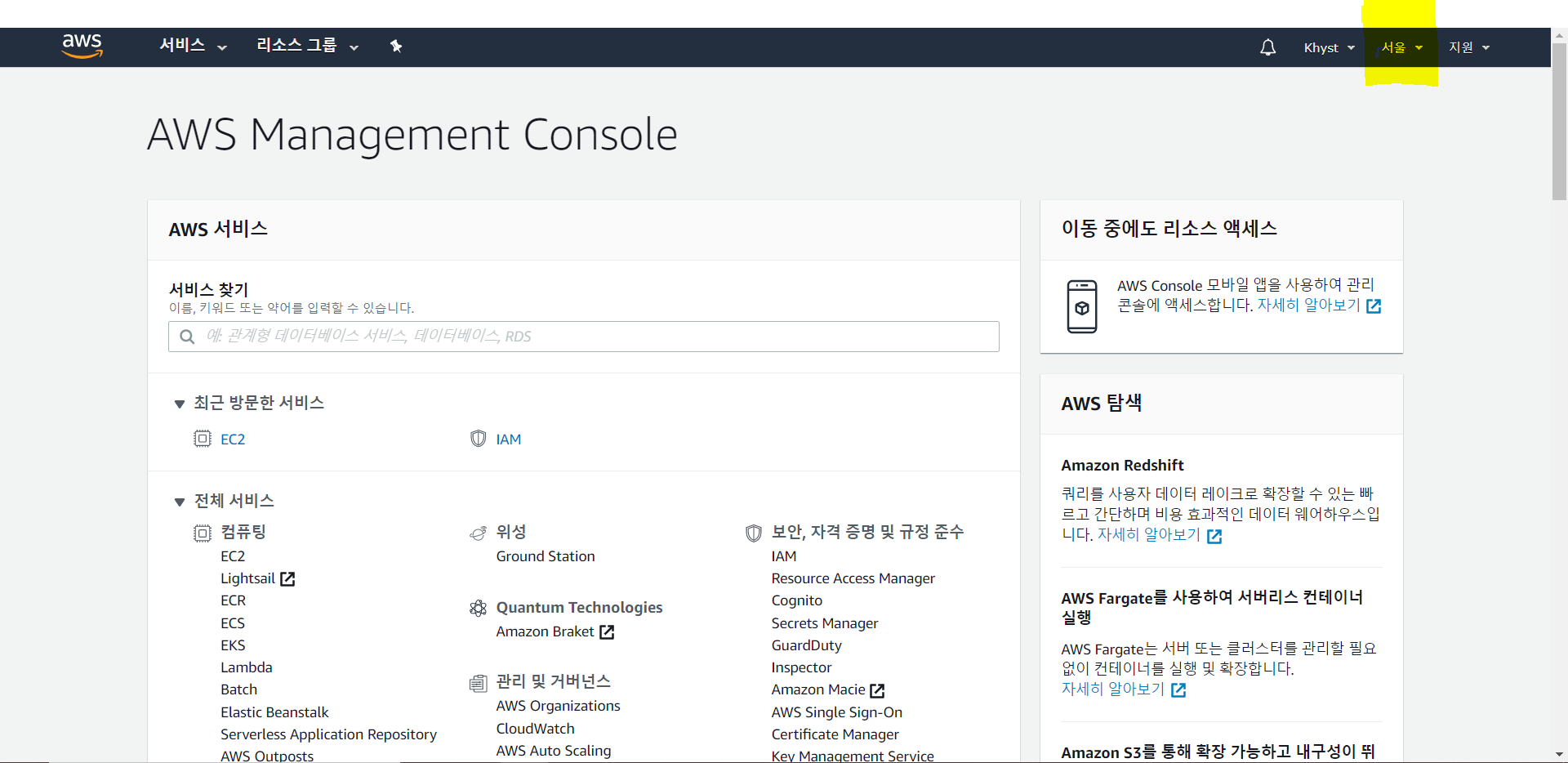Open Cognito service
The height and width of the screenshot is (763, 1568).
797,600
